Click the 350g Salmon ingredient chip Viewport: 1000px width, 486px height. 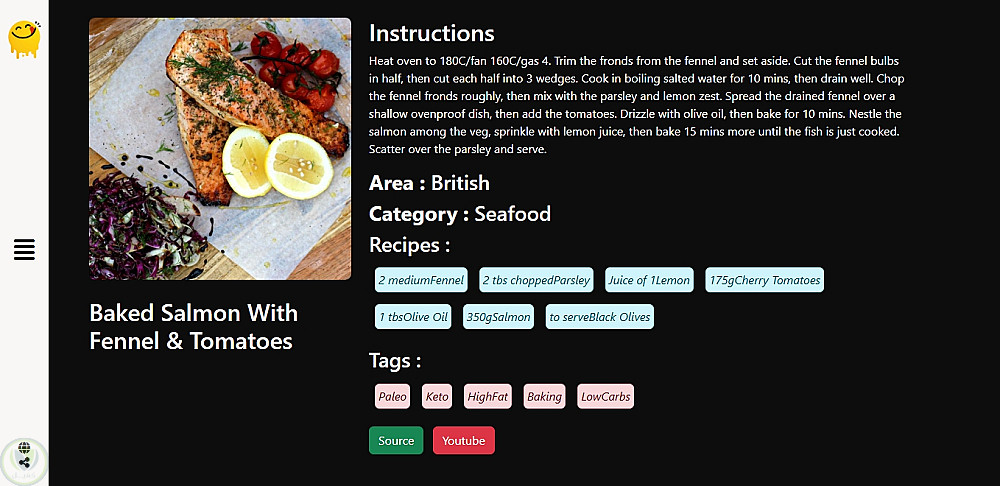pos(498,317)
